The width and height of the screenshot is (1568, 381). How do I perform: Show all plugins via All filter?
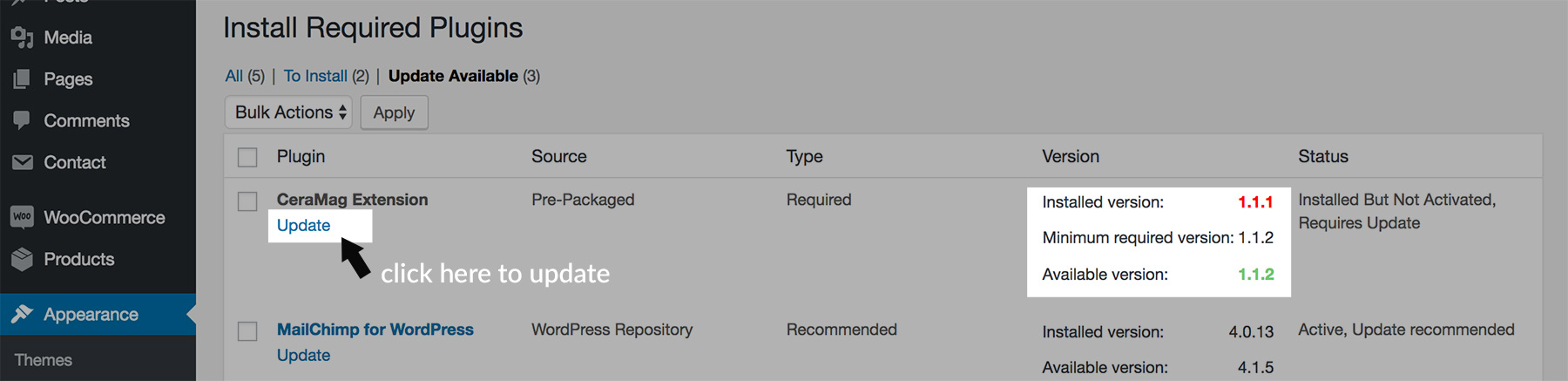click(x=233, y=76)
